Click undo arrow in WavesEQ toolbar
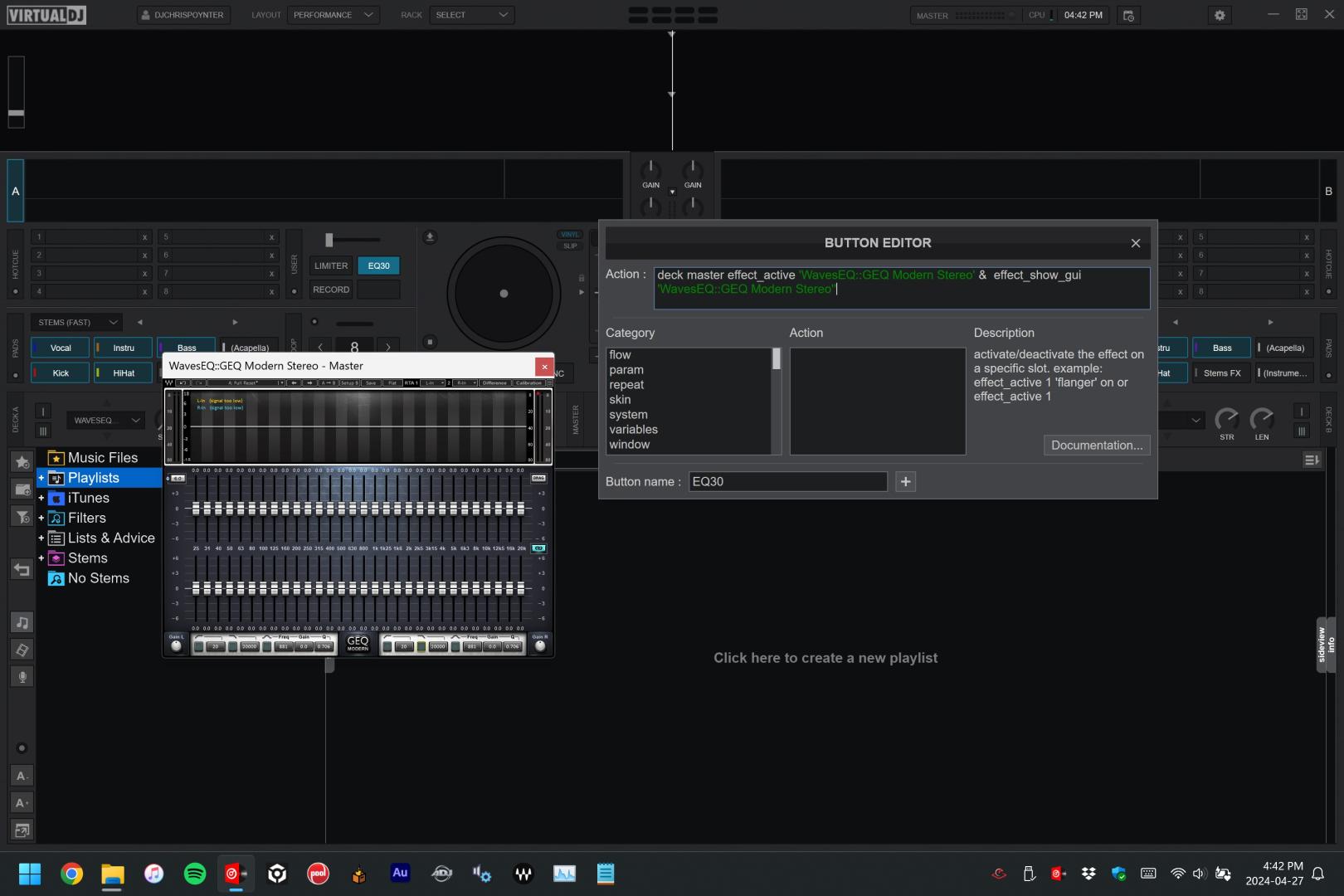The image size is (1344, 896). (183, 382)
